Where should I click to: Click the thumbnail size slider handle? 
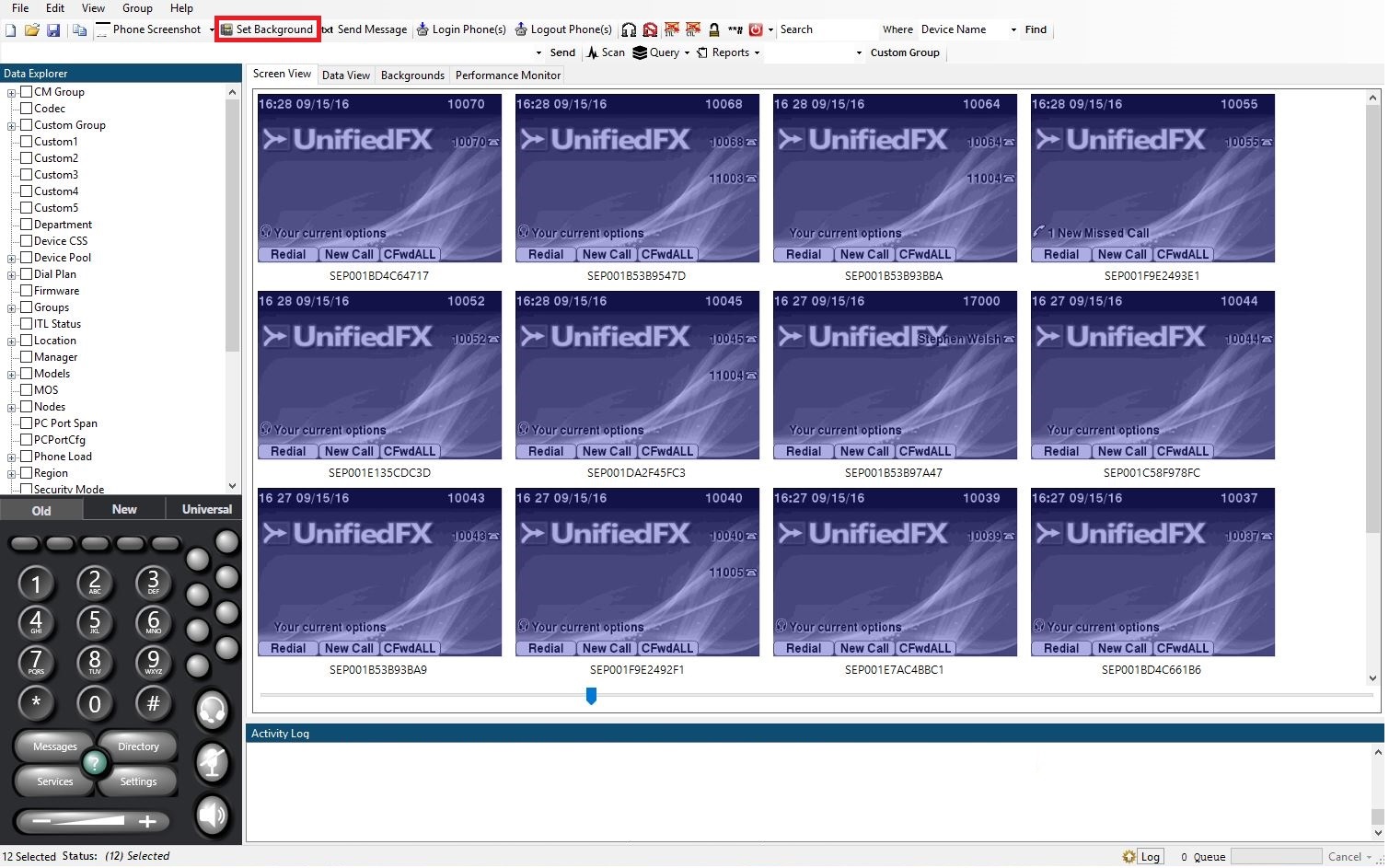591,696
